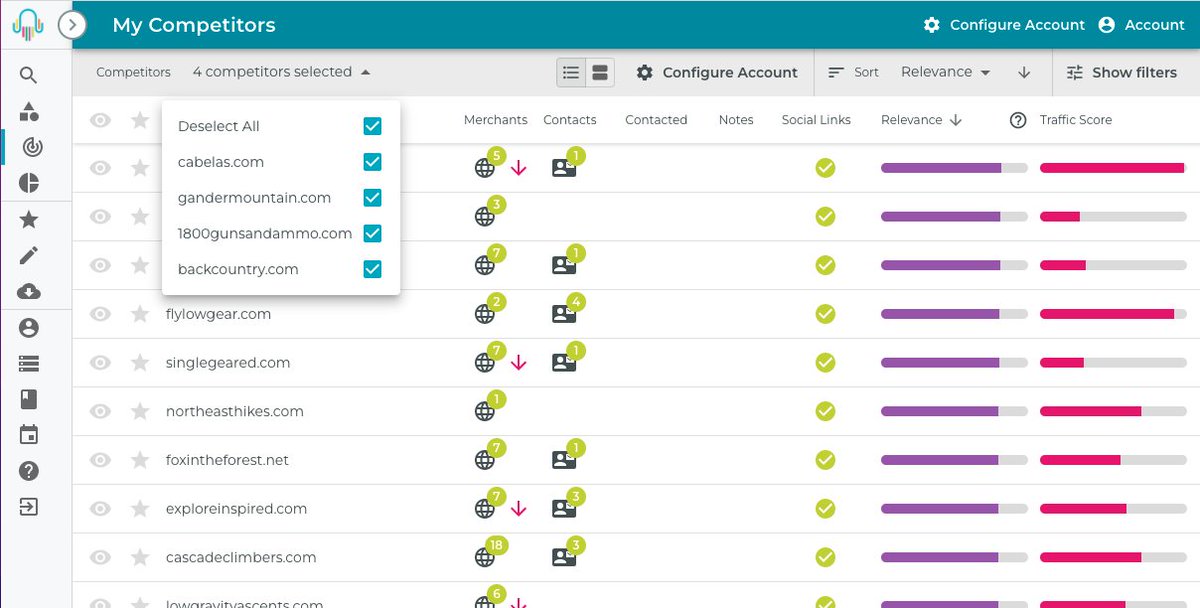Screen dimensions: 1200x608
Task: Click the Competitors label in toolbar
Action: (133, 72)
